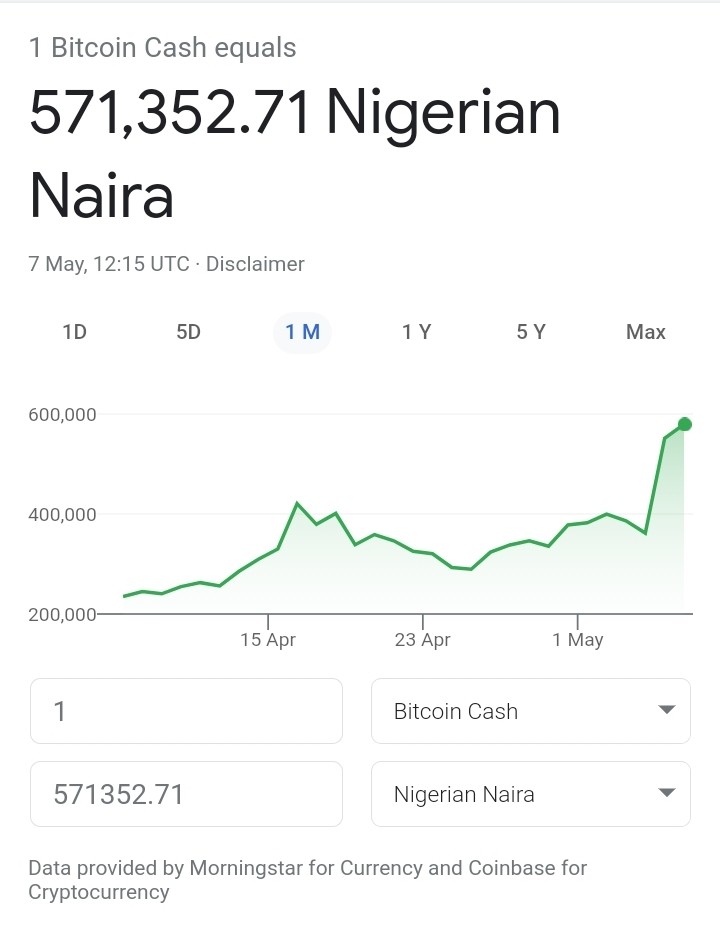The image size is (720, 932).
Task: Open the Max range chart view
Action: tap(646, 332)
